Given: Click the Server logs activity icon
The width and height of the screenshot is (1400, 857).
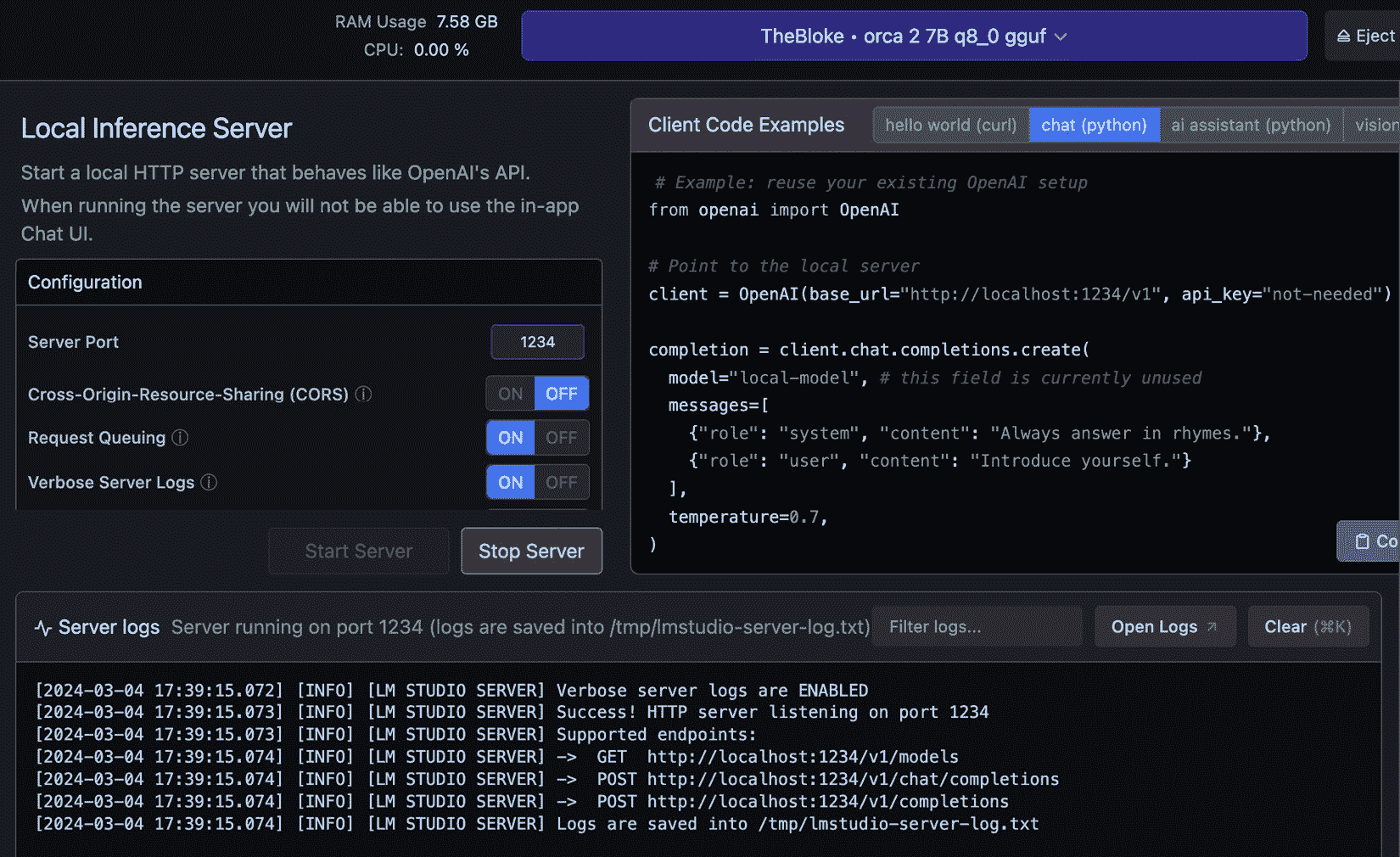Looking at the screenshot, I should [x=43, y=628].
